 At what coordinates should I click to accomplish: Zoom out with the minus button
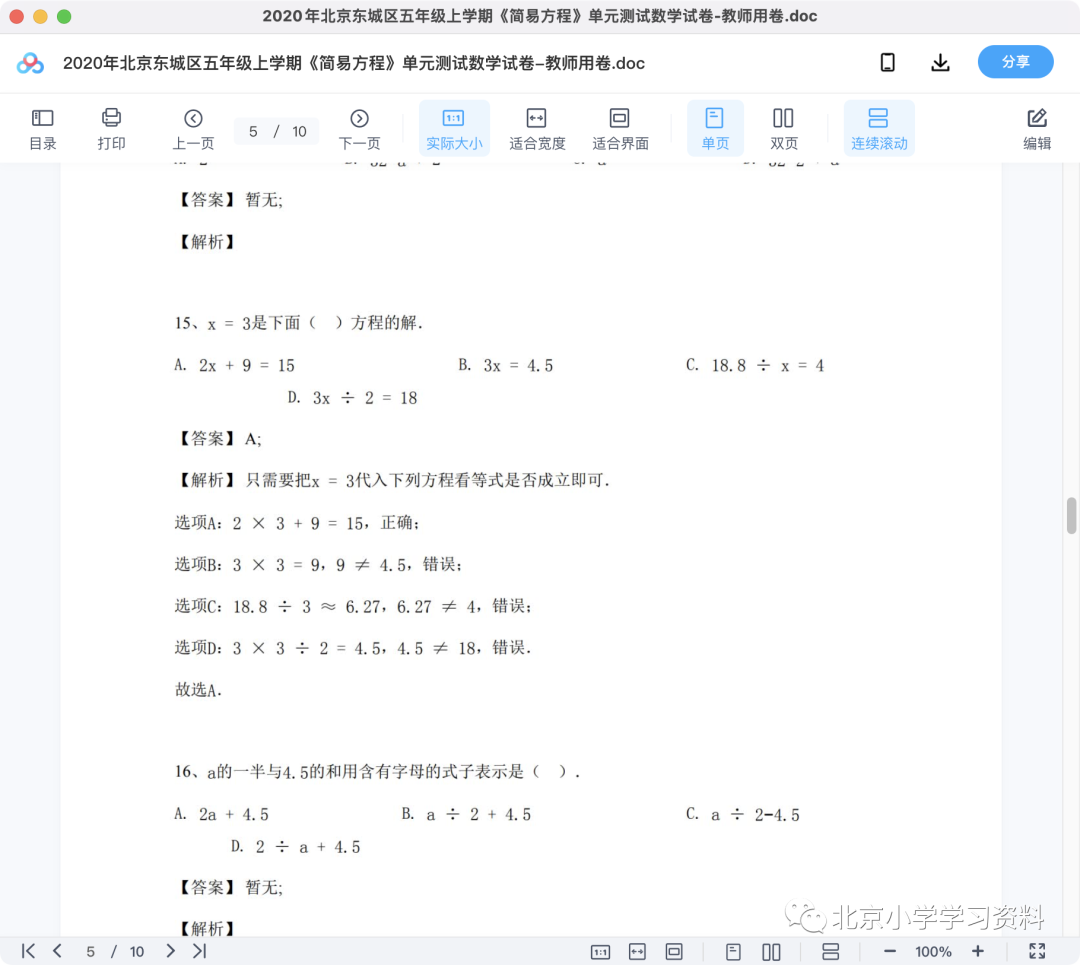pos(890,951)
